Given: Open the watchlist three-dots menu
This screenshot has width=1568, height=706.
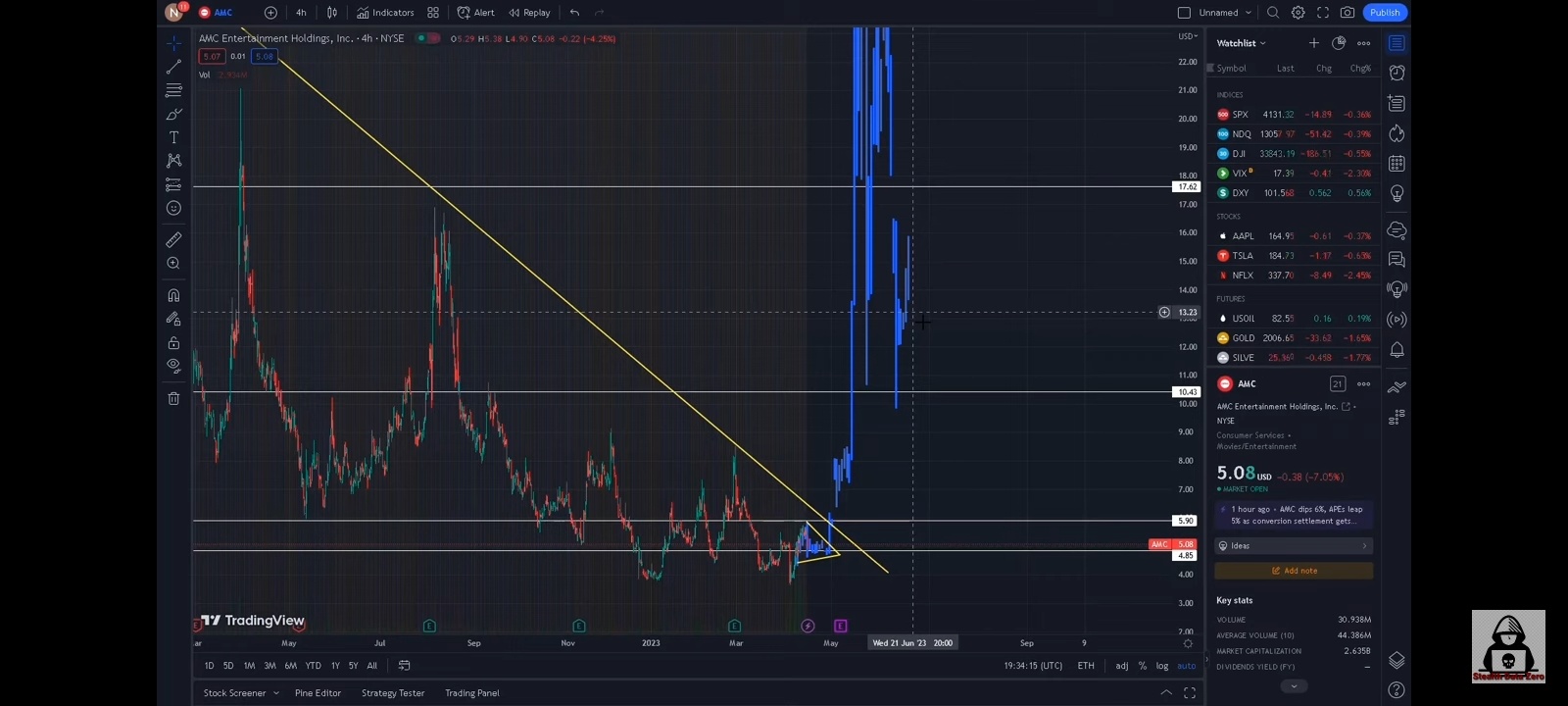Looking at the screenshot, I should pyautogui.click(x=1363, y=43).
